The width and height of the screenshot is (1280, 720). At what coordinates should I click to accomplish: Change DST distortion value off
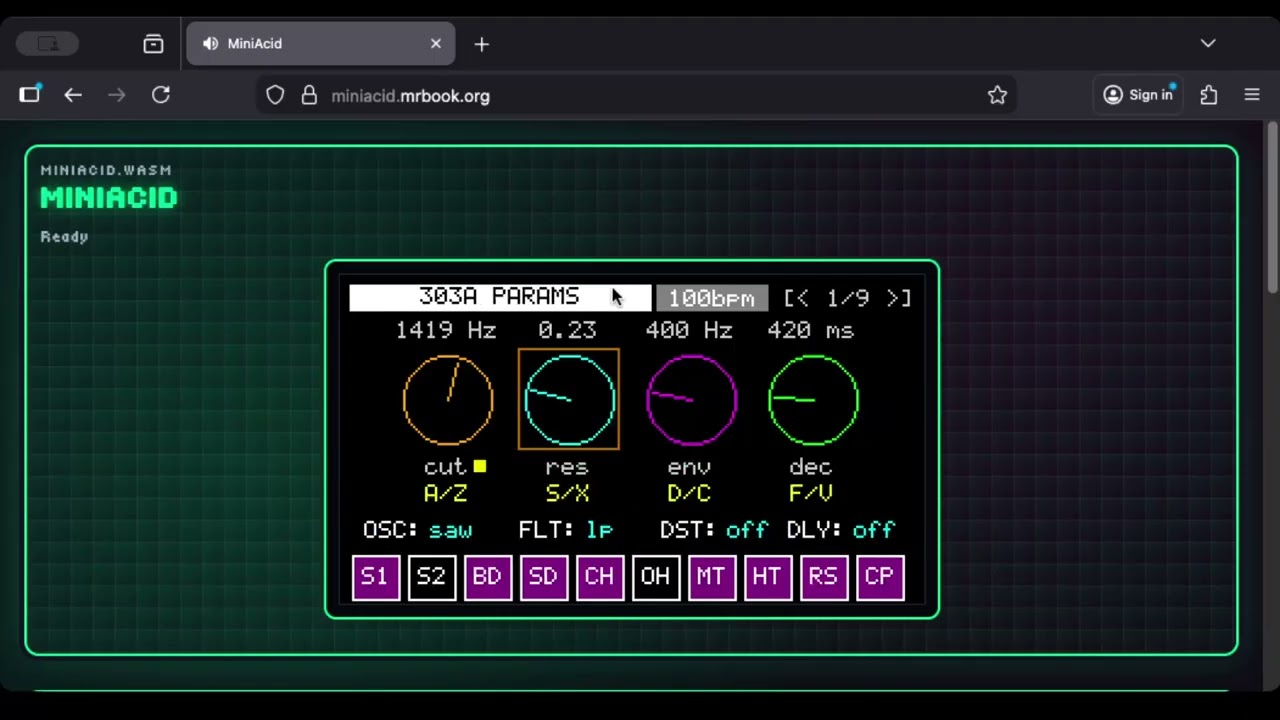click(x=747, y=530)
